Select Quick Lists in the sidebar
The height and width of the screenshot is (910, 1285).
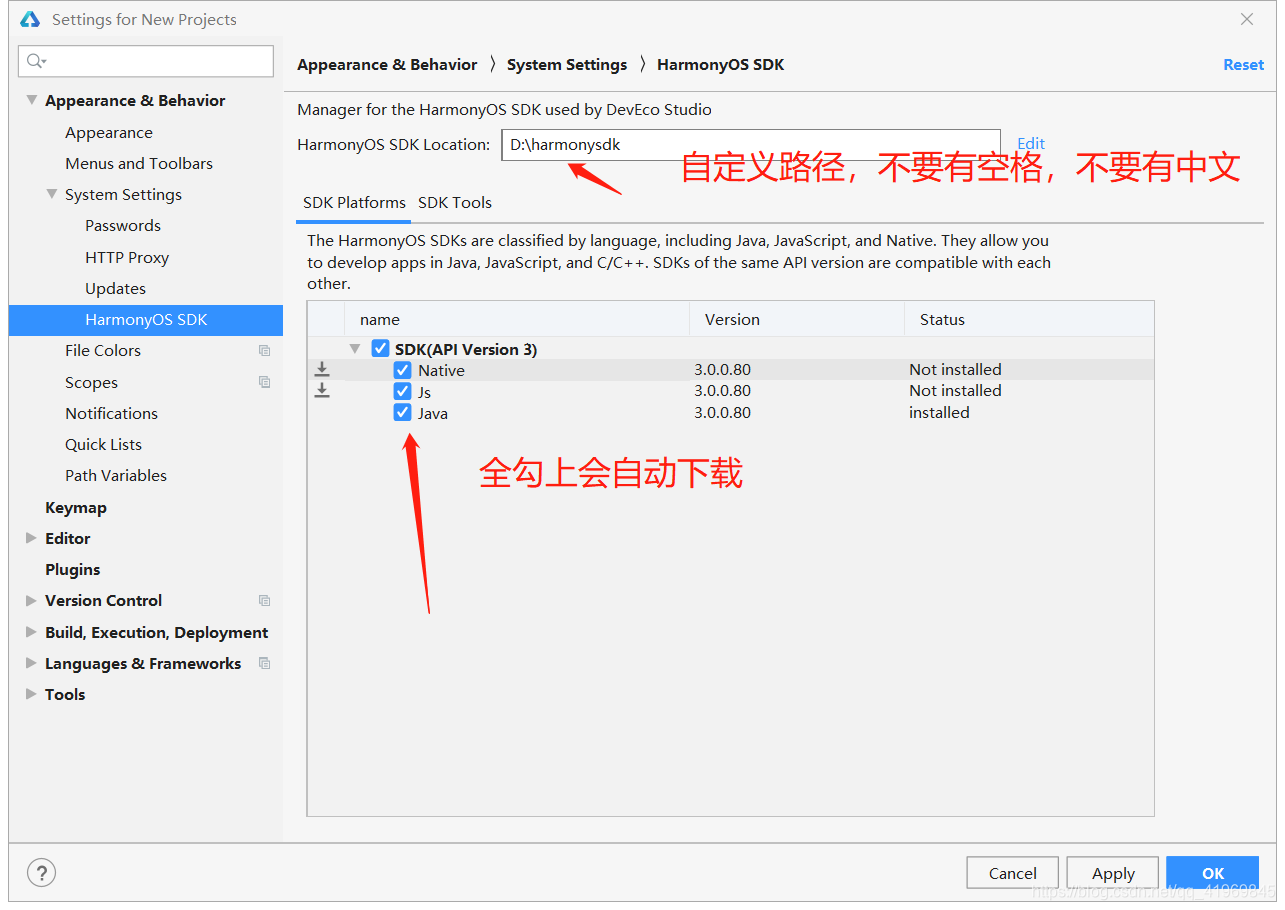pyautogui.click(x=103, y=444)
